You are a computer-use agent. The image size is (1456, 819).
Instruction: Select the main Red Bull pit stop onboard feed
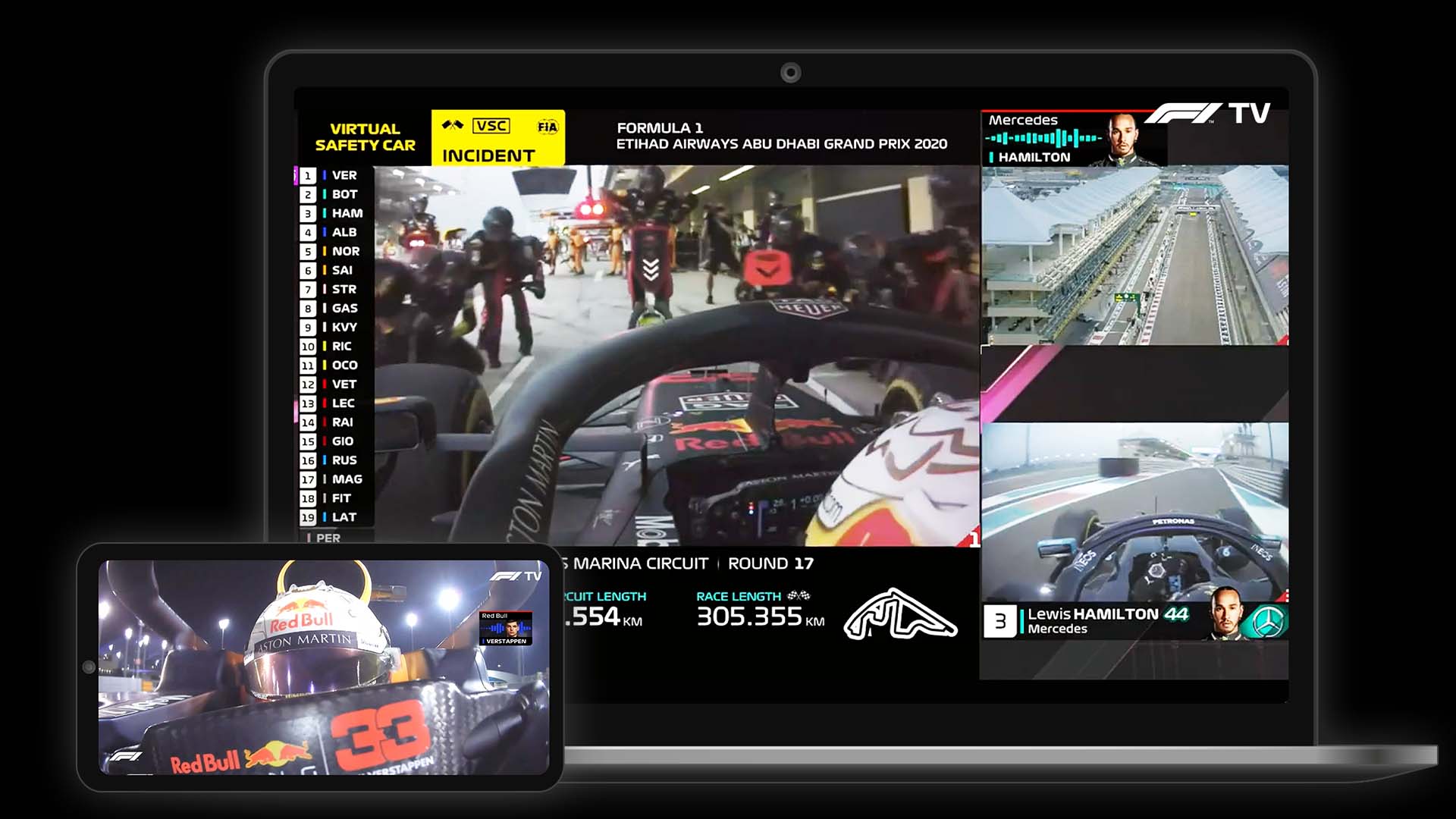[677, 356]
